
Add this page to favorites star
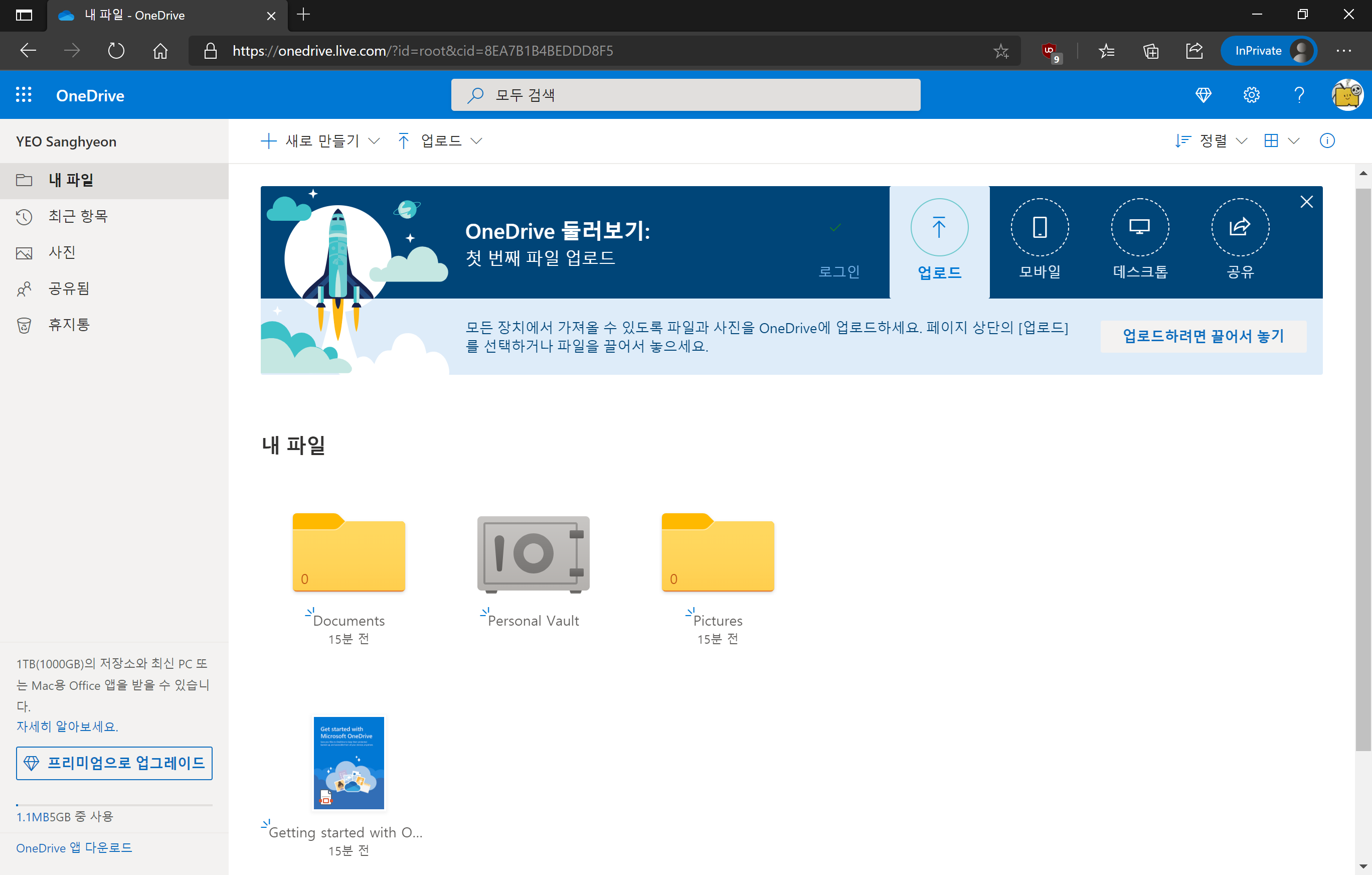point(1000,51)
